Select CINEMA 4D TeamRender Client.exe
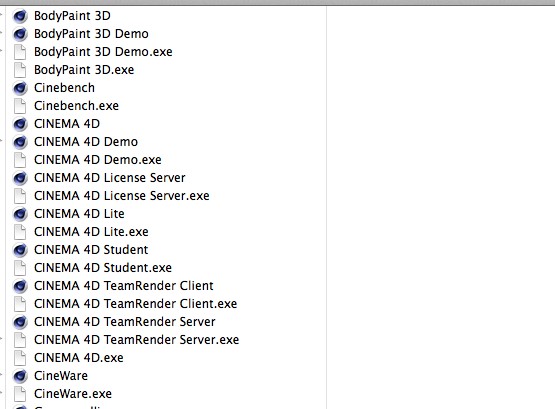 [x=136, y=304]
